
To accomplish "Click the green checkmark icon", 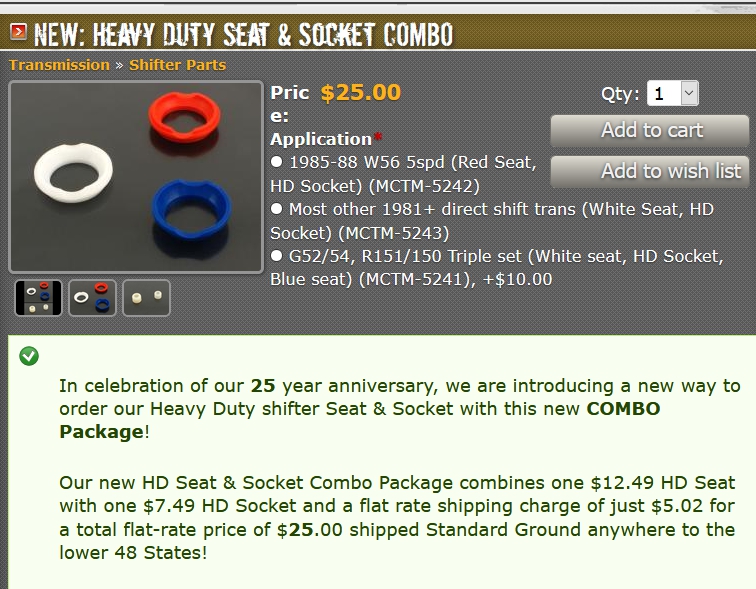I will pyautogui.click(x=29, y=355).
